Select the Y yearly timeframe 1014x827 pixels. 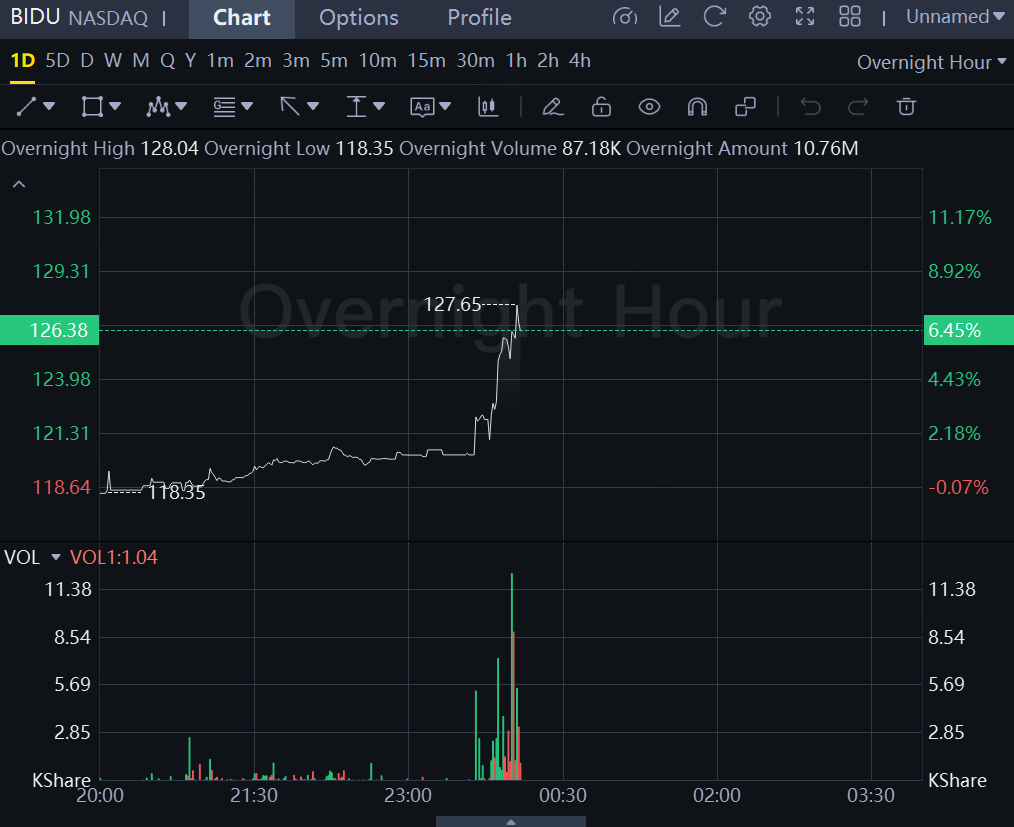[x=190, y=61]
